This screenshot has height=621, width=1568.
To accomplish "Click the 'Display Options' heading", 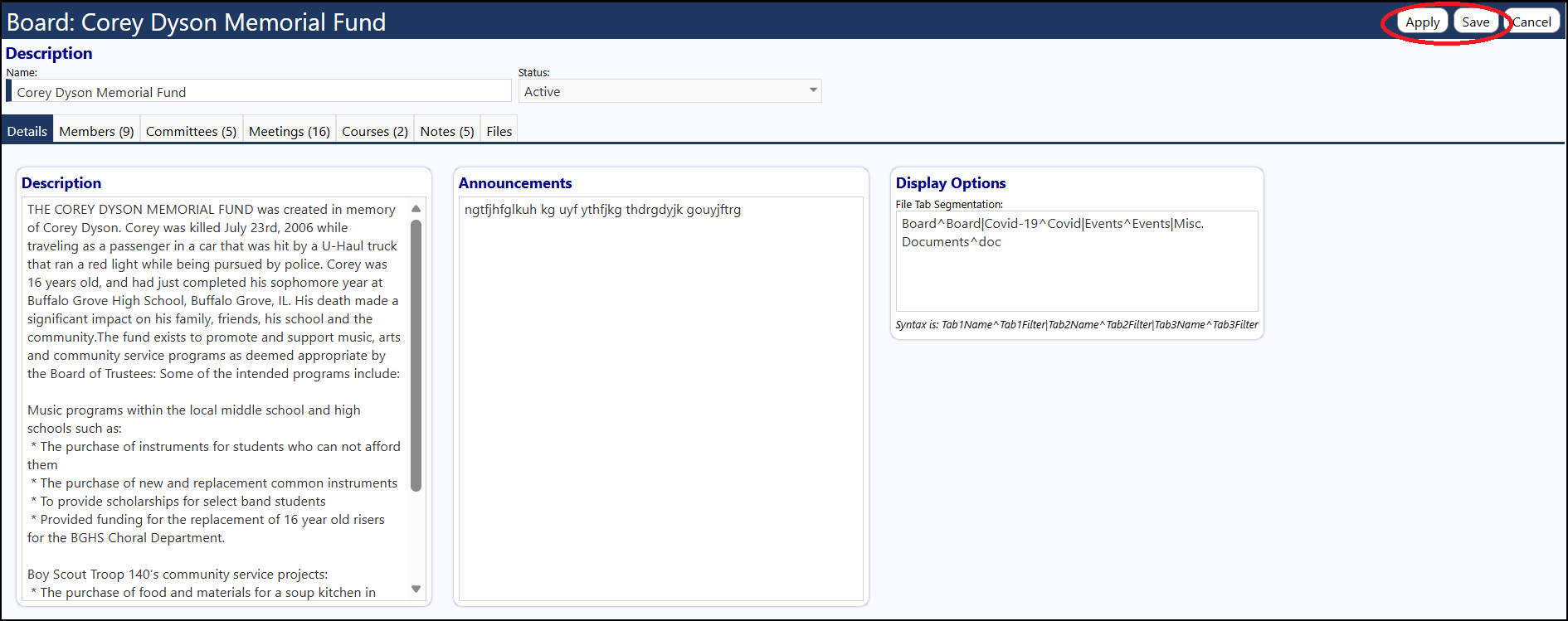I will click(951, 183).
